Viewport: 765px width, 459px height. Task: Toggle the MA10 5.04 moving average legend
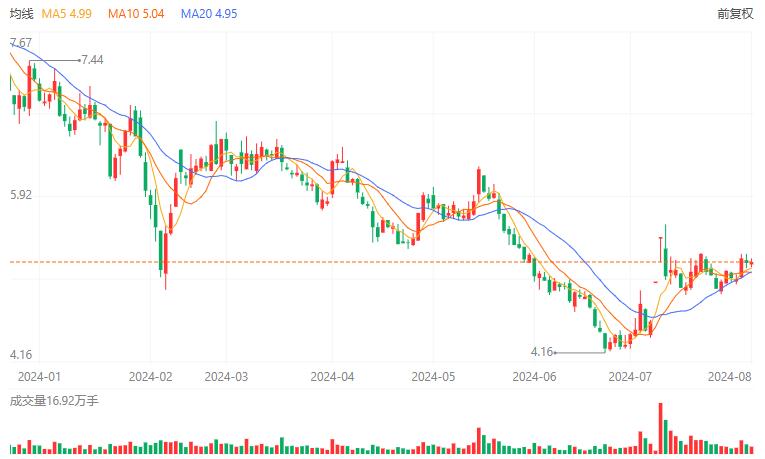point(136,15)
